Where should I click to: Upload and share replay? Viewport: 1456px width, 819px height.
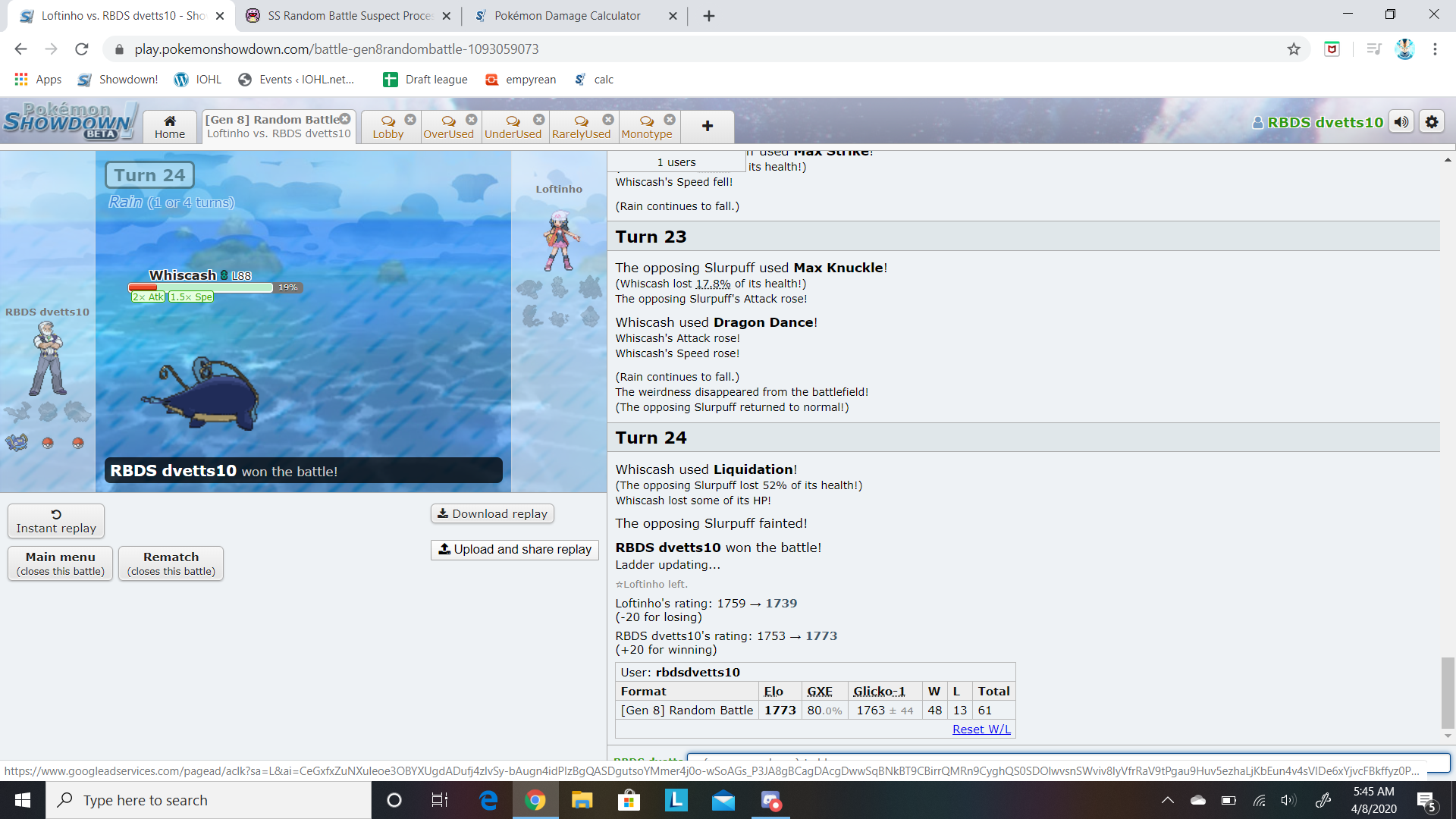[x=515, y=549]
